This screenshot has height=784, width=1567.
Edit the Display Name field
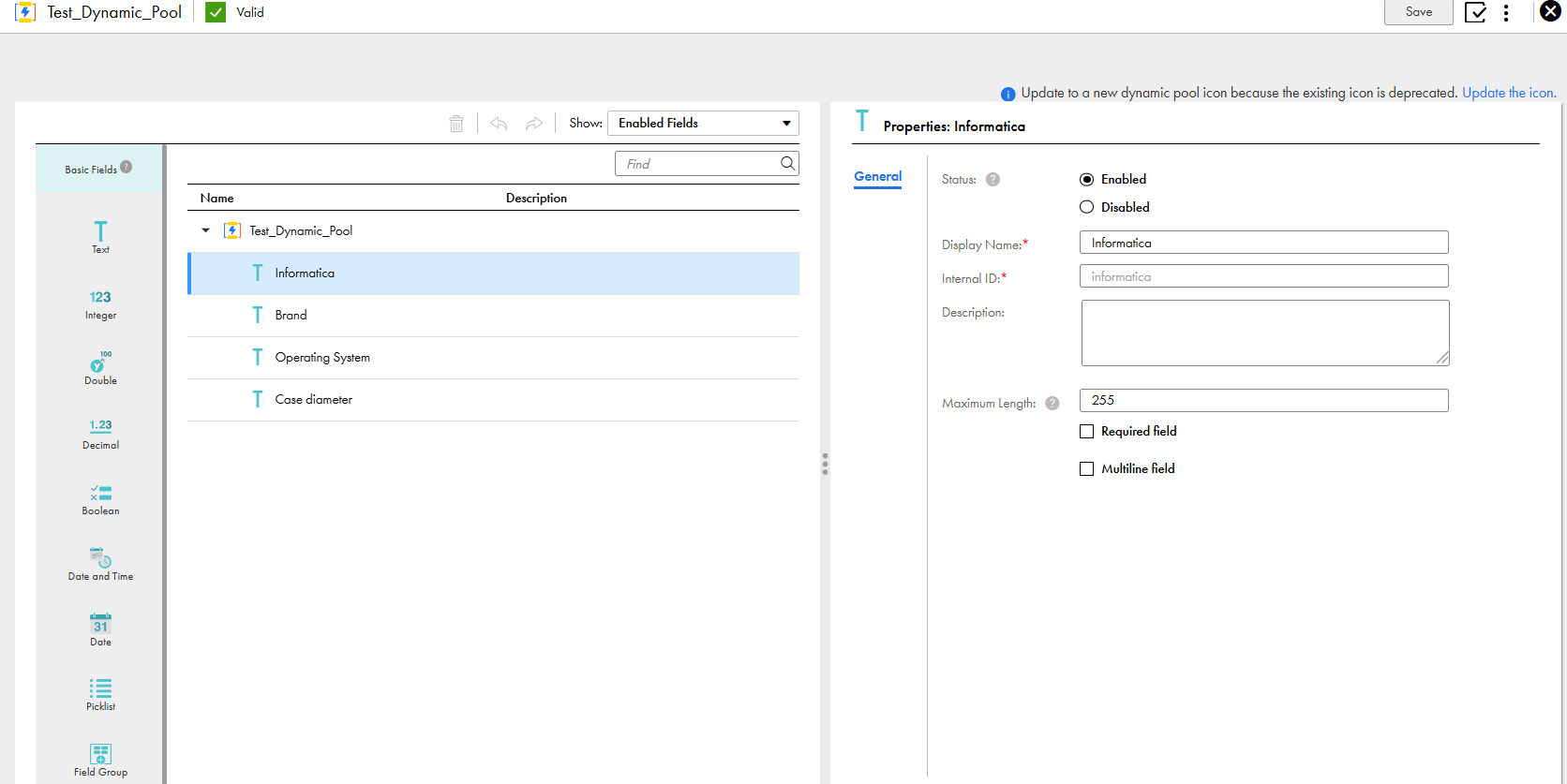[x=1264, y=243]
